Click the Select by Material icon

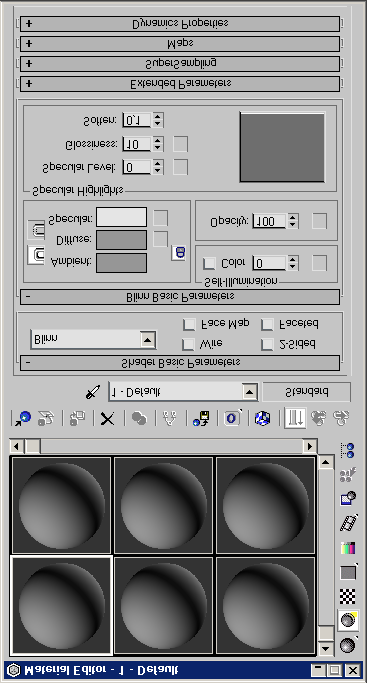[x=348, y=475]
